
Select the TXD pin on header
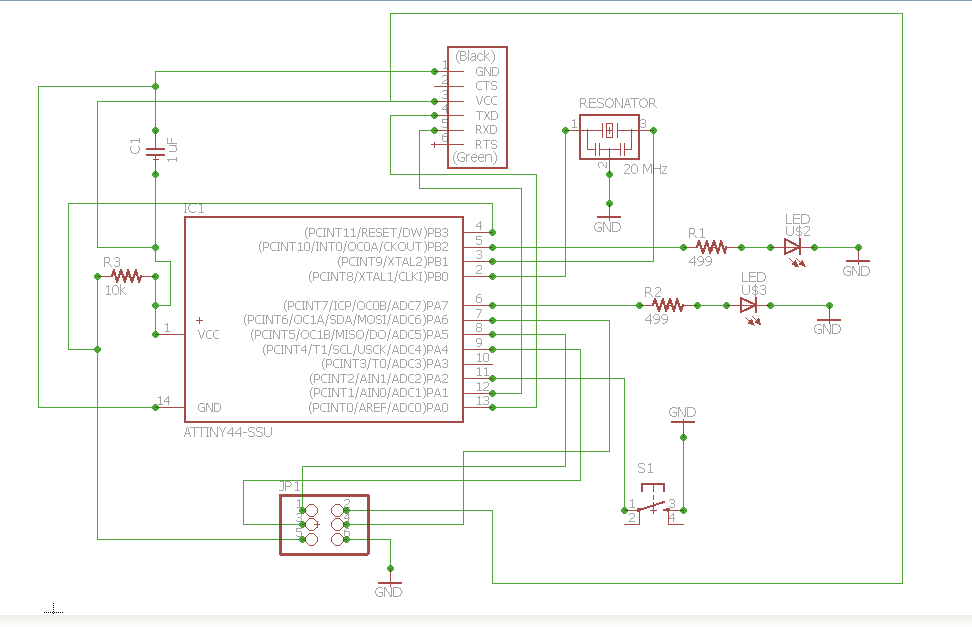coord(487,115)
